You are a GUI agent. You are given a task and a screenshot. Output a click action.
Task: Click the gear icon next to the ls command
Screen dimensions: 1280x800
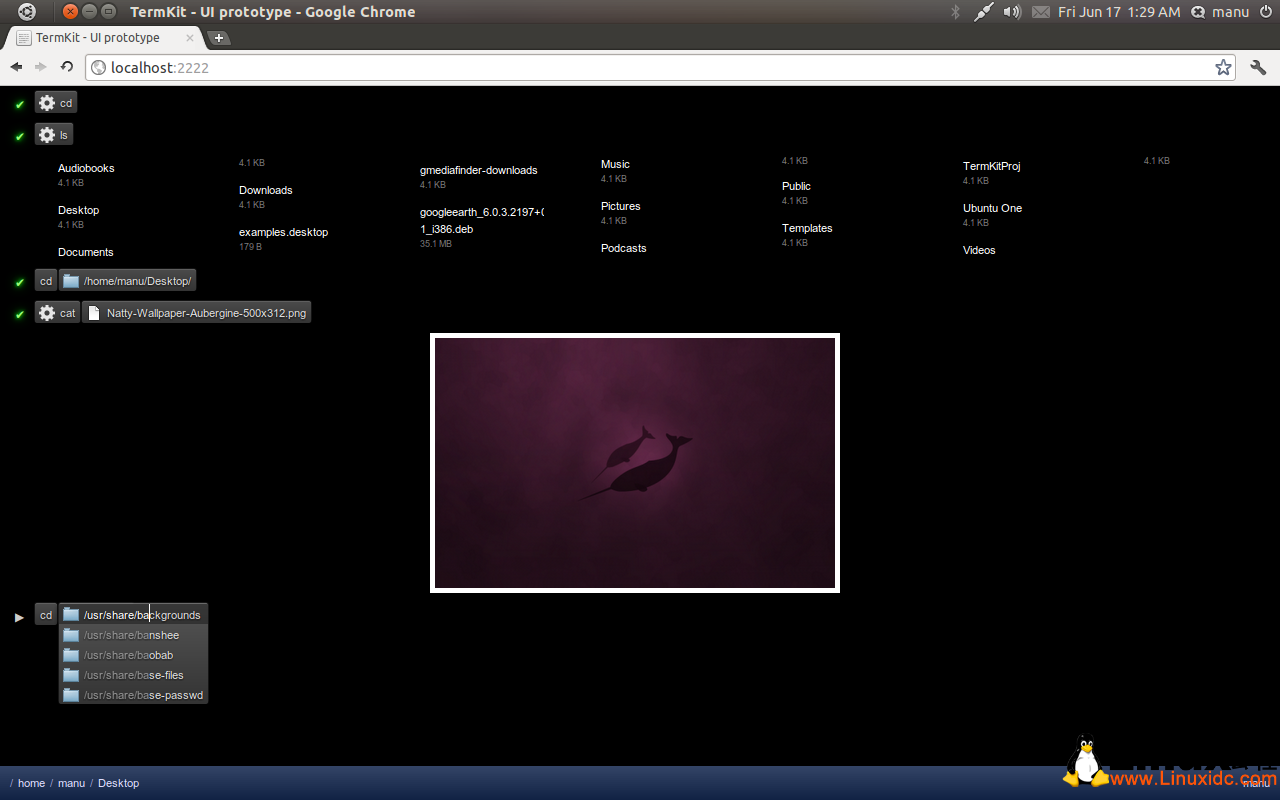point(46,134)
